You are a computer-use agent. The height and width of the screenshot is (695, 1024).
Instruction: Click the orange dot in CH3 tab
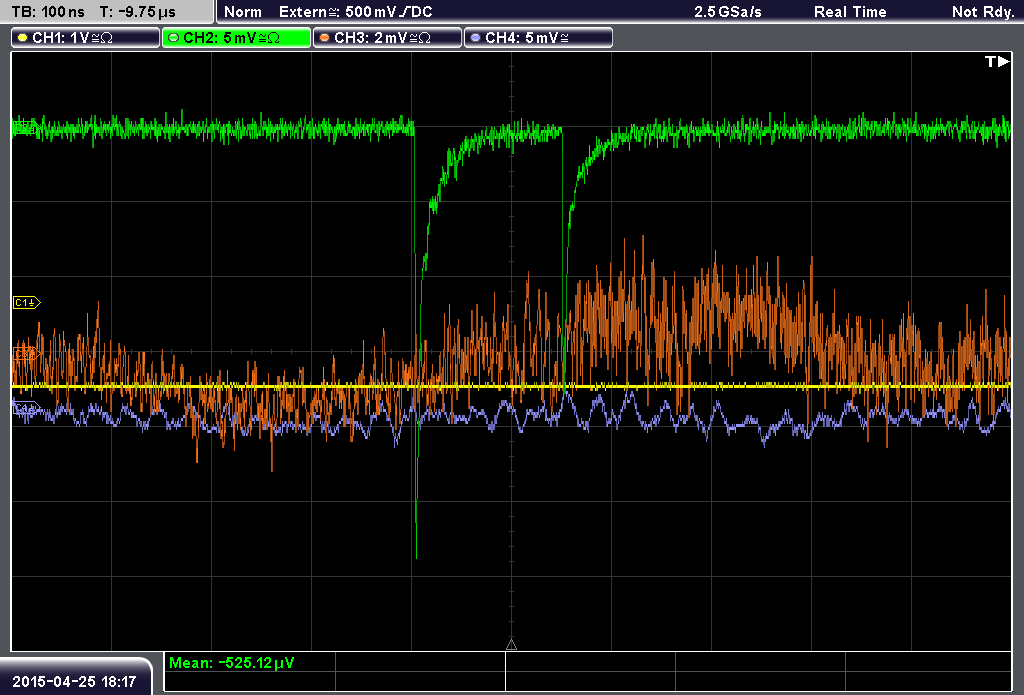(325, 38)
